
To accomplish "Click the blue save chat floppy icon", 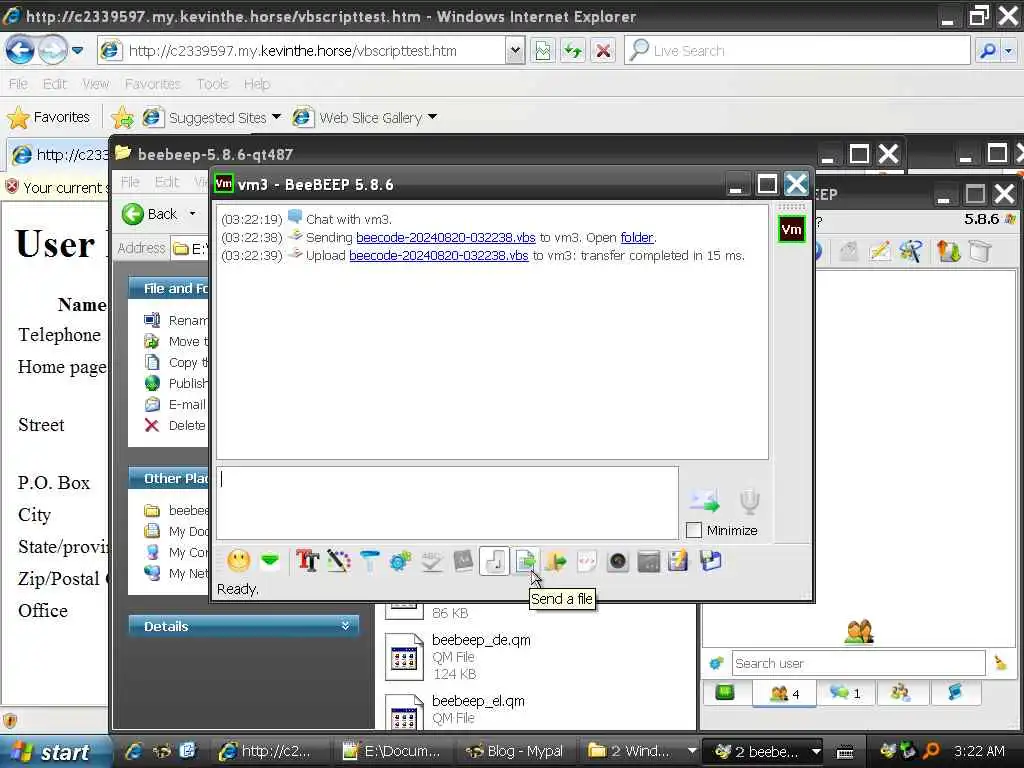I will (710, 561).
